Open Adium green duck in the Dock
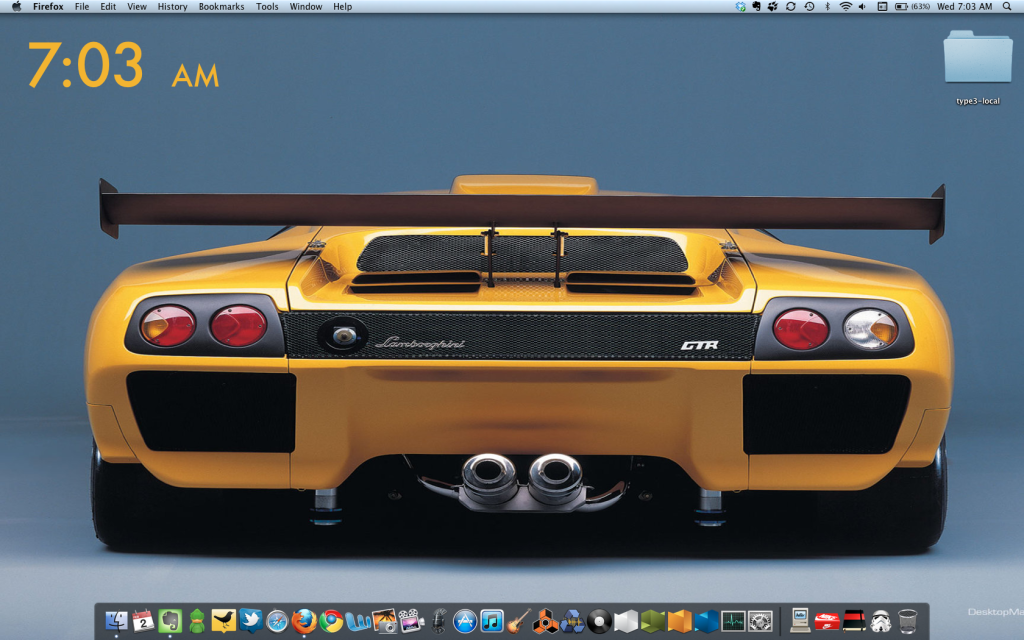The width and height of the screenshot is (1024, 640). pos(197,620)
